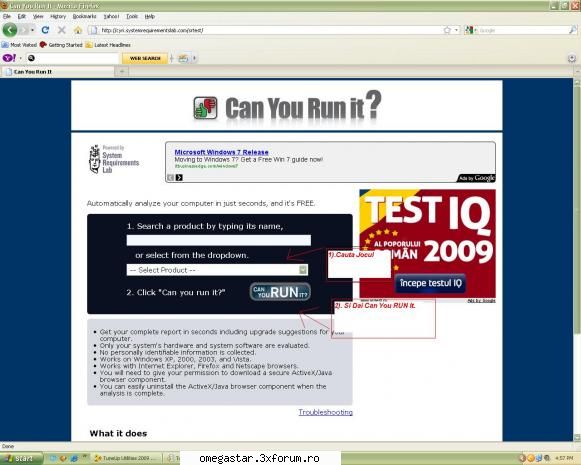Open the Edit menu
Viewport: 581px width, 465px height.
click(22, 16)
